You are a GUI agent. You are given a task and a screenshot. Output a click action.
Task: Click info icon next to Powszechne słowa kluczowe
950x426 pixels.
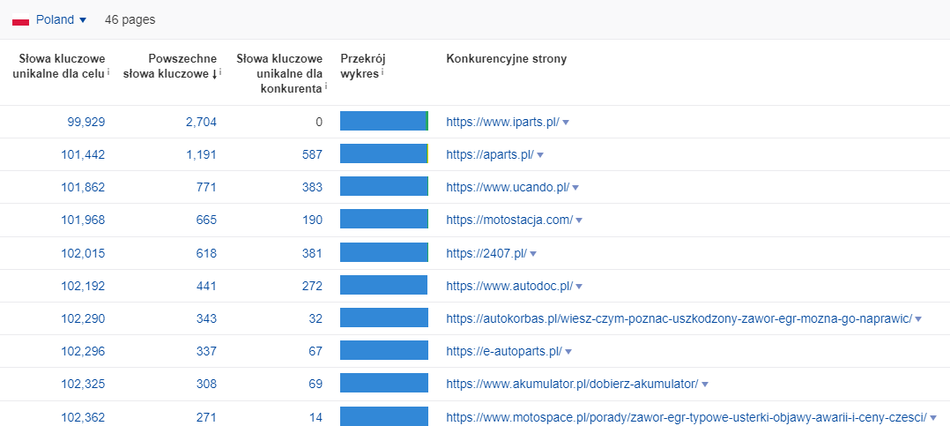tap(220, 73)
